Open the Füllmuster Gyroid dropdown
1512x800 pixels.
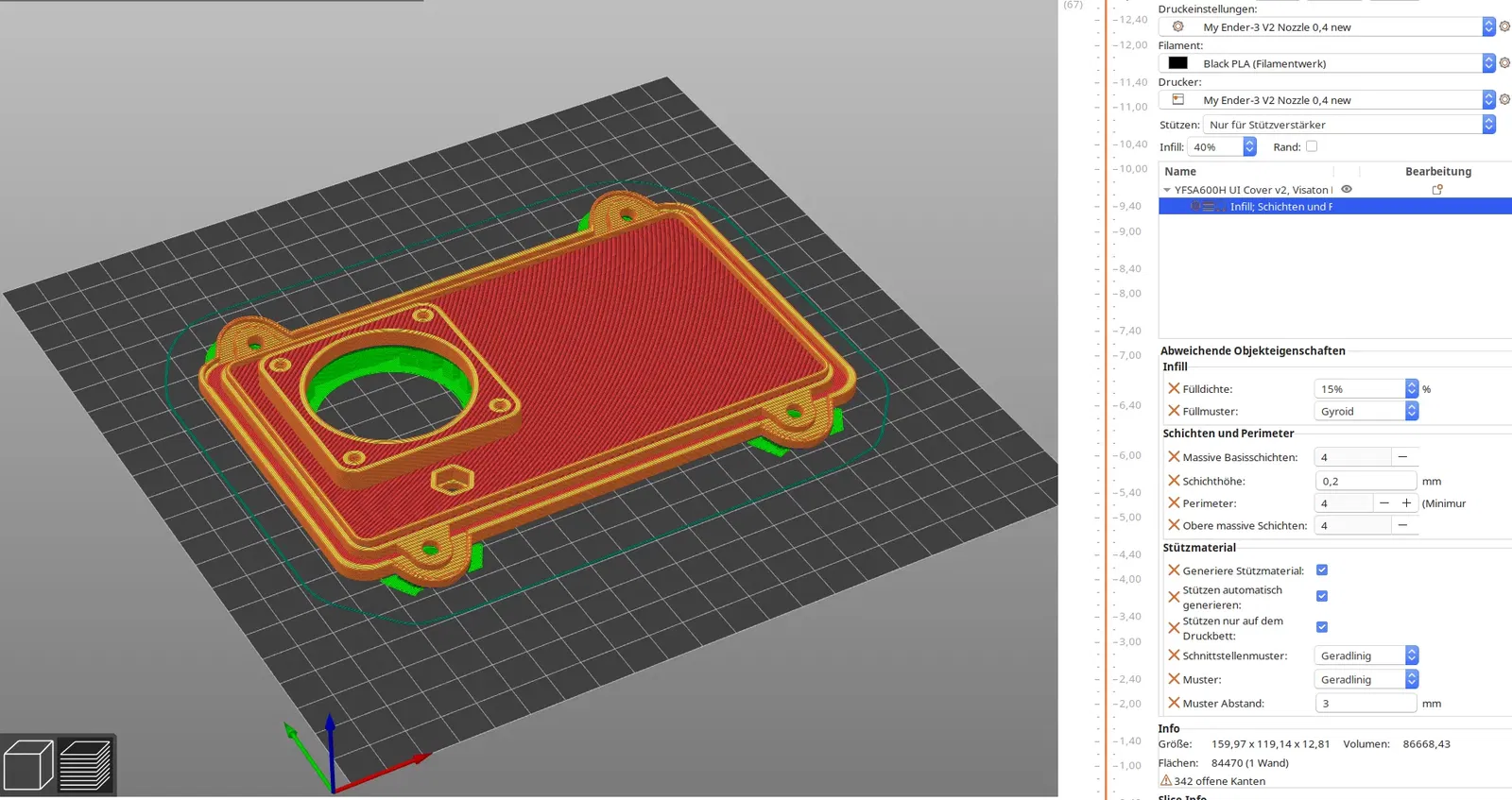pyautogui.click(x=1412, y=411)
